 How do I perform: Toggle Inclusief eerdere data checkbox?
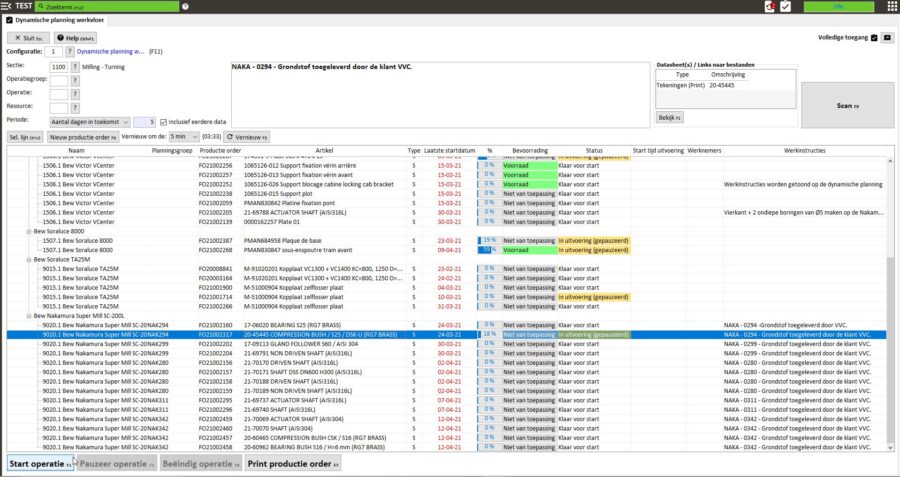pyautogui.click(x=164, y=122)
